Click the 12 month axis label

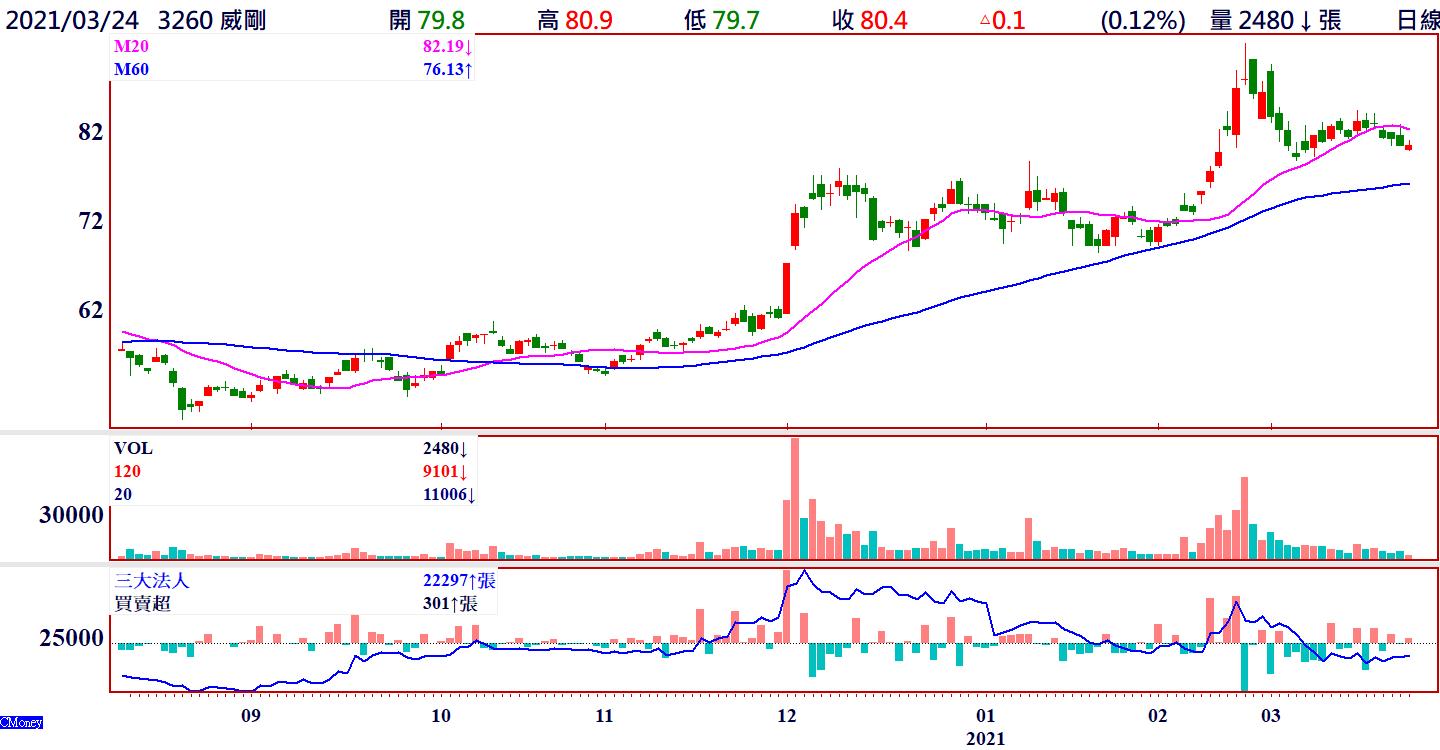point(787,716)
